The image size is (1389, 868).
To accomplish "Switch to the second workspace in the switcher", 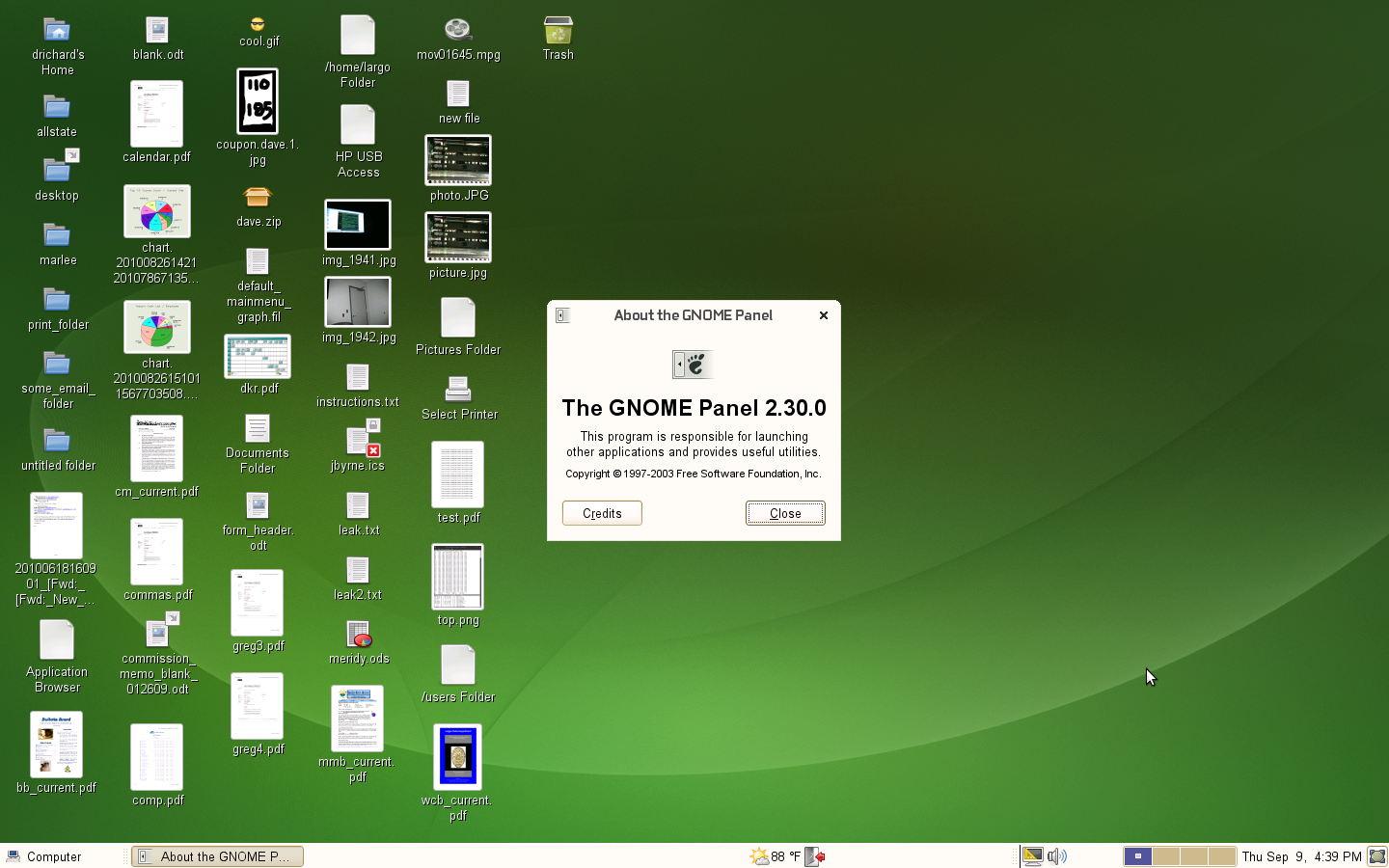I will pyautogui.click(x=1165, y=856).
